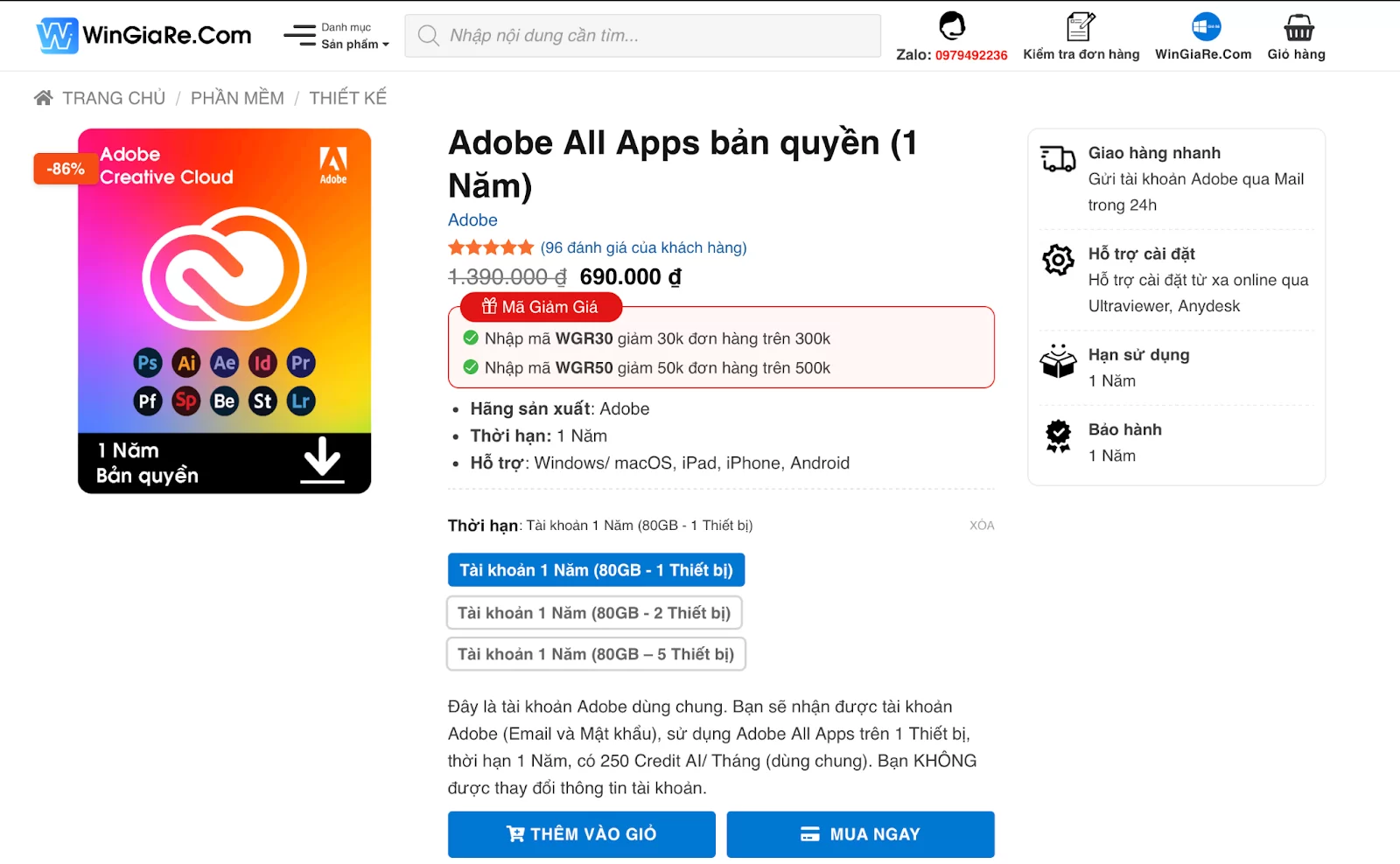This screenshot has width=1400, height=864.
Task: Open the Zalo support headset icon
Action: coord(951,26)
